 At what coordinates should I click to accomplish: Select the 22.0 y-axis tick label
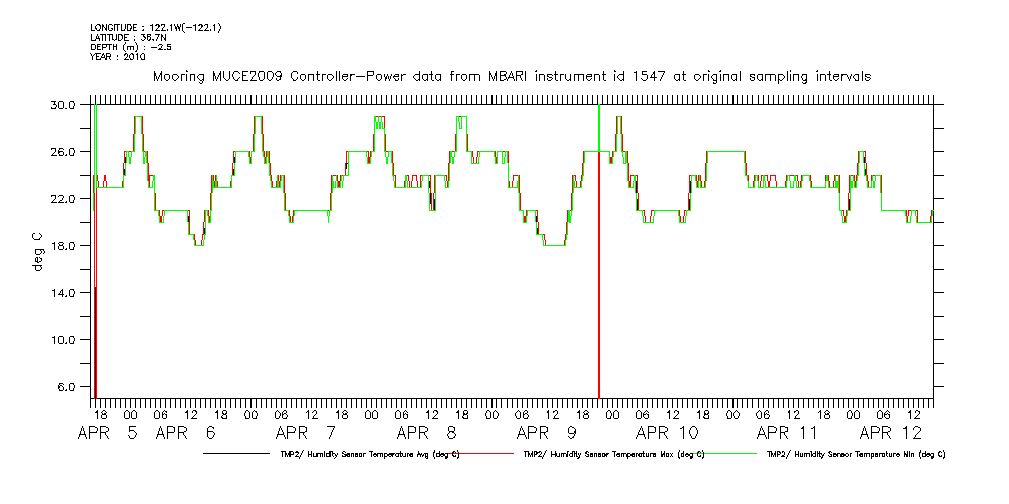[63, 199]
